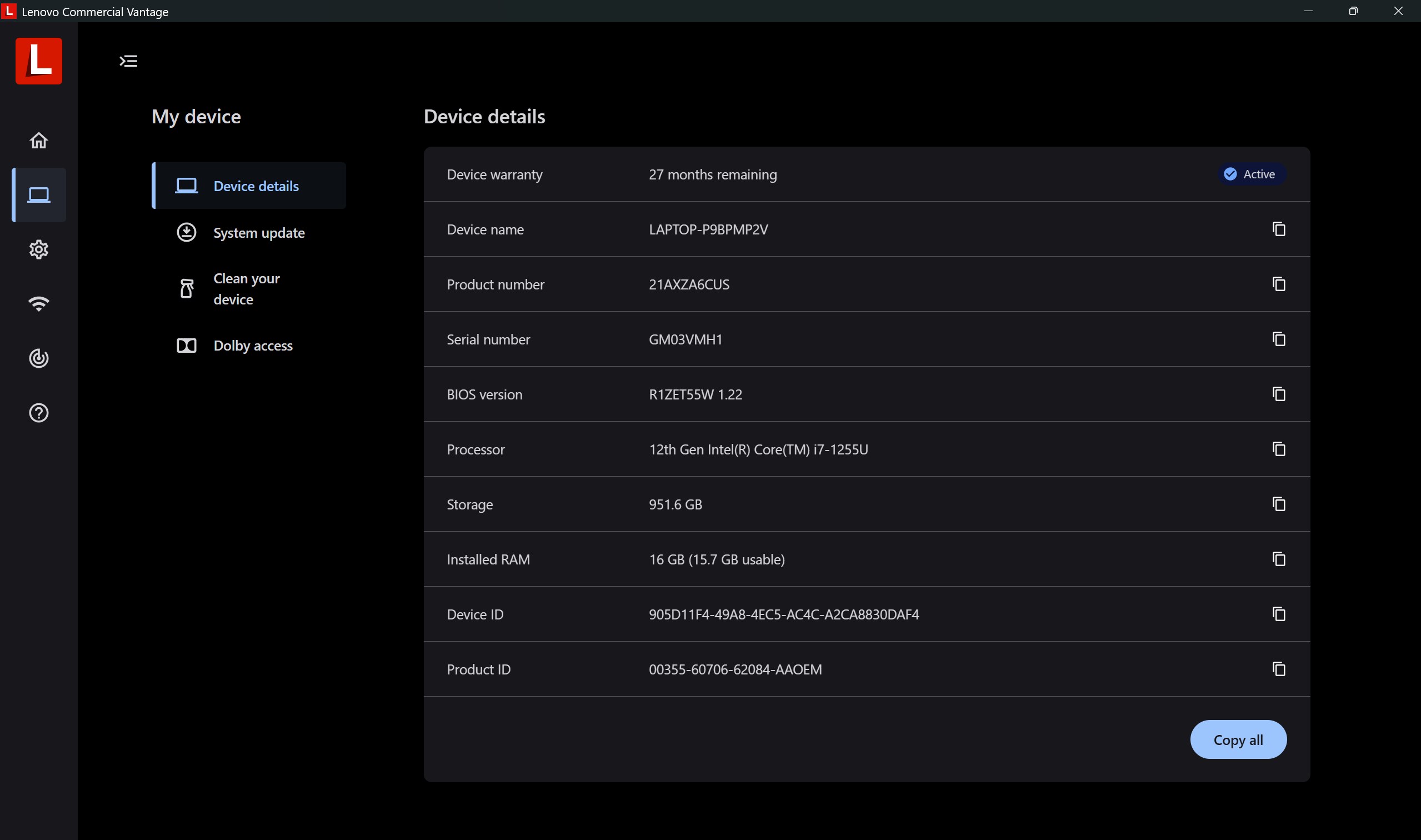Copy the Product ID value
The image size is (1421, 840).
click(x=1278, y=669)
